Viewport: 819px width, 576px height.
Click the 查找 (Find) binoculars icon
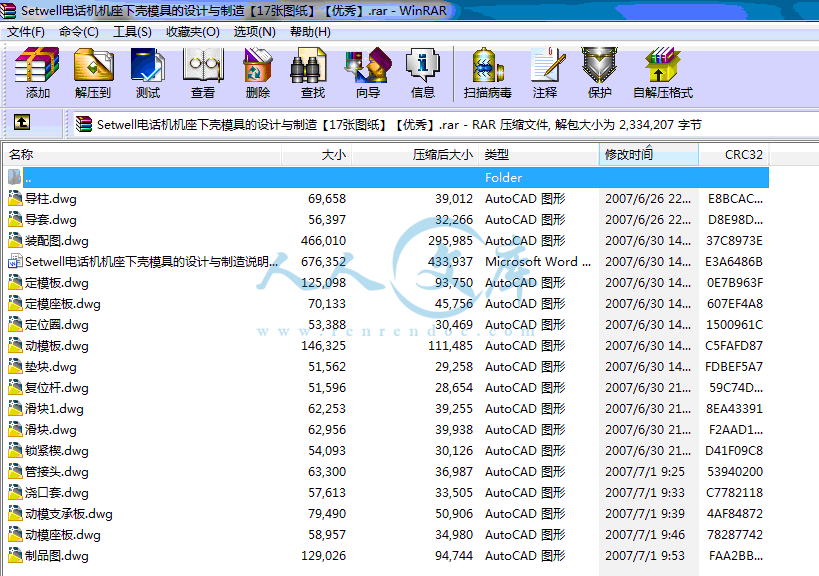[x=308, y=65]
